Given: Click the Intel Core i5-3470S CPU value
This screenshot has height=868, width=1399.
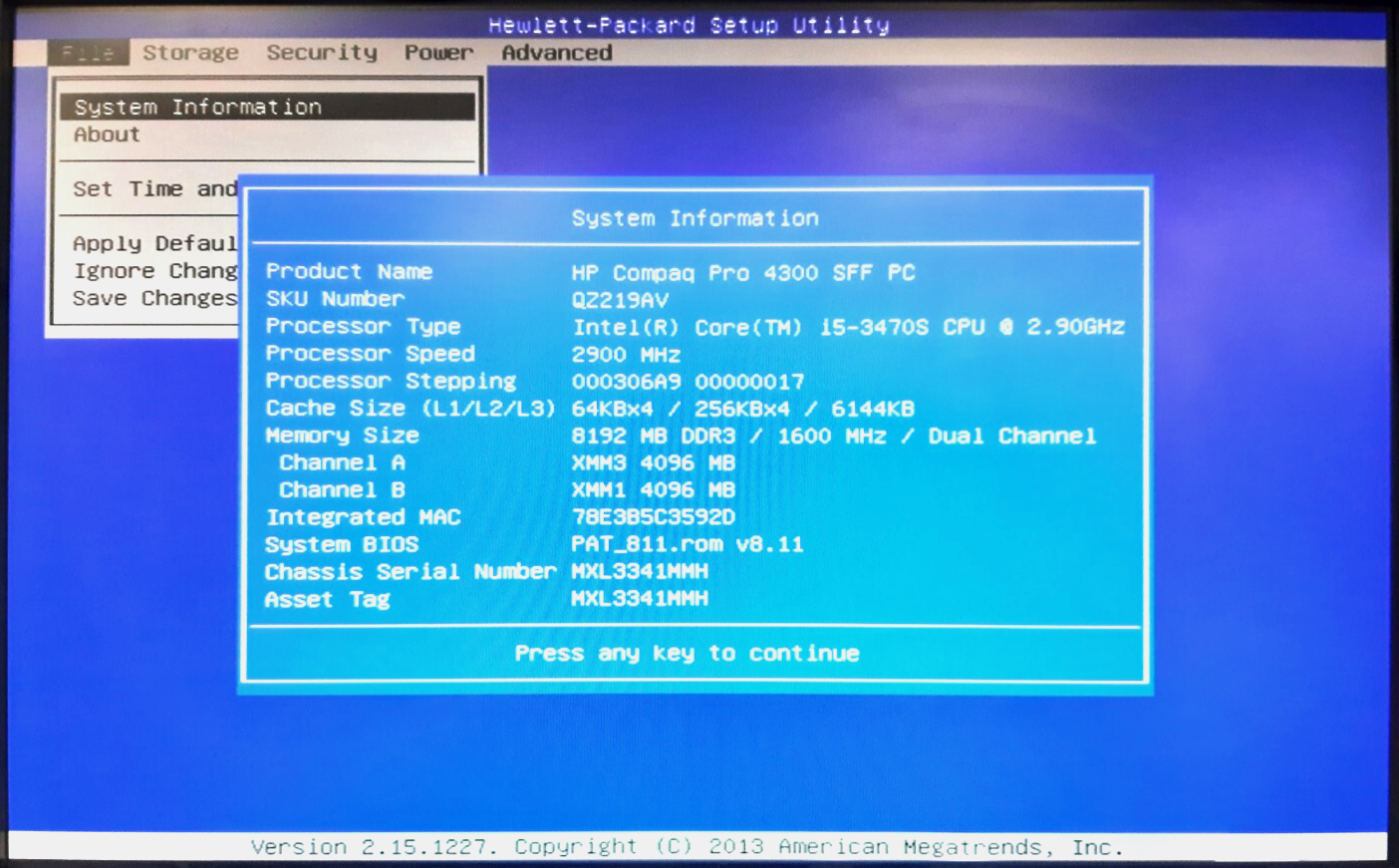Looking at the screenshot, I should click(849, 327).
